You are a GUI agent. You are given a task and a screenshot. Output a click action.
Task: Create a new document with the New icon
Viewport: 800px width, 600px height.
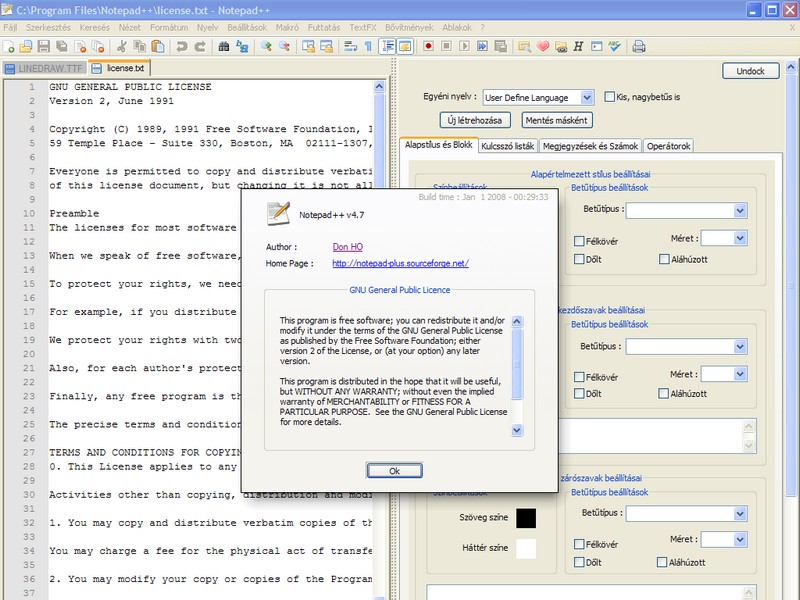(x=9, y=47)
